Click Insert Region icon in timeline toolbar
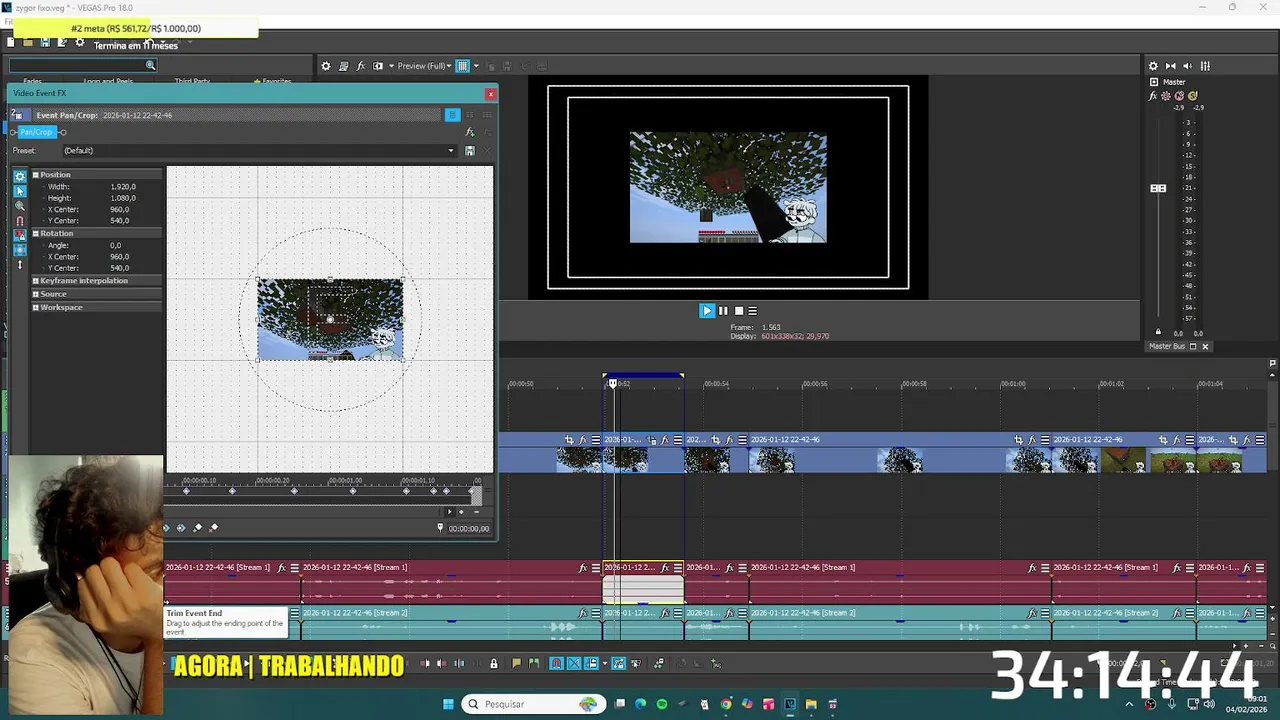This screenshot has height=720, width=1280. click(533, 663)
